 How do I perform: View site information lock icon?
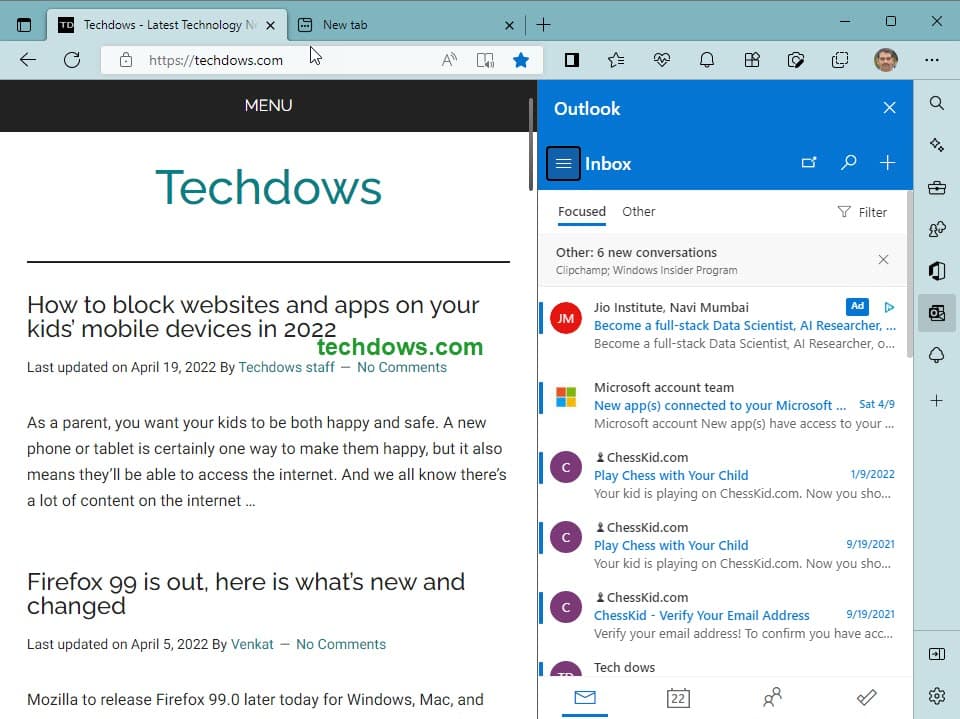click(126, 60)
